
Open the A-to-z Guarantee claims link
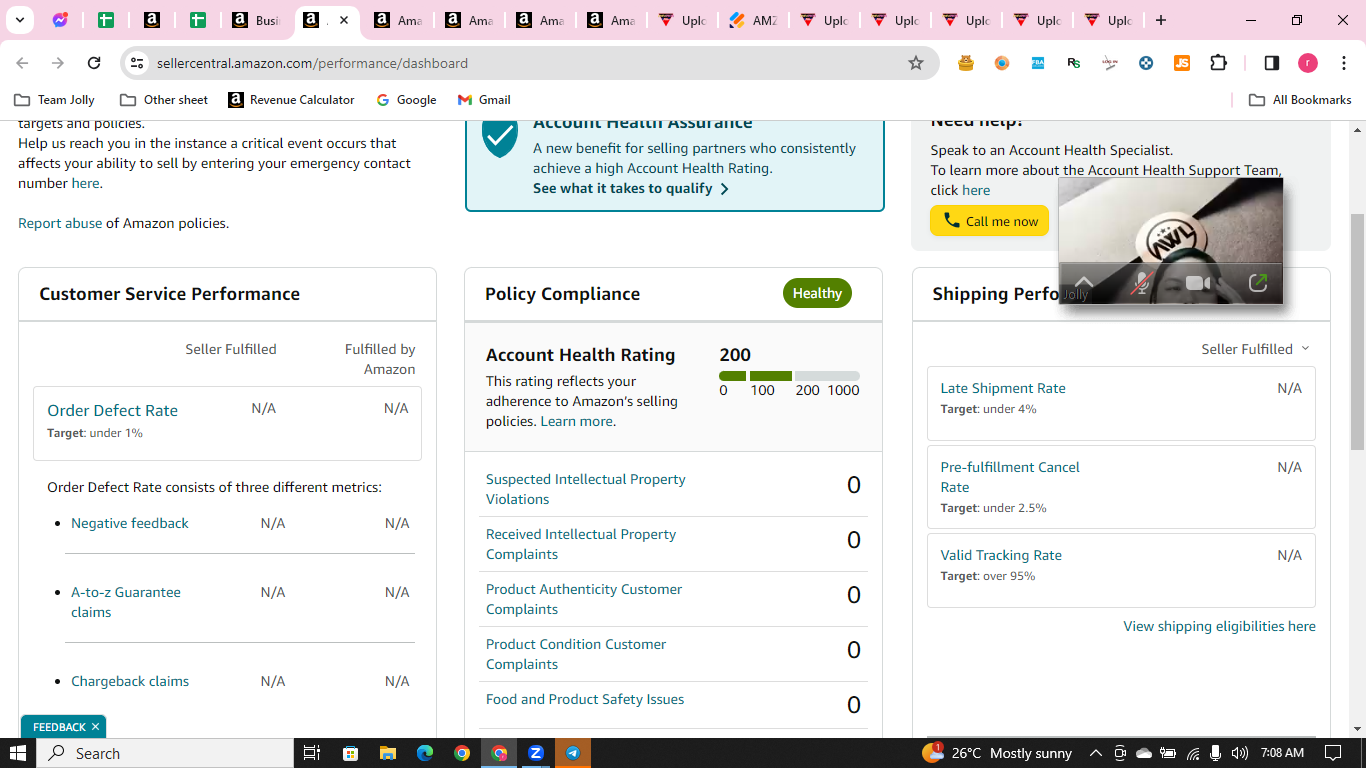pos(126,602)
